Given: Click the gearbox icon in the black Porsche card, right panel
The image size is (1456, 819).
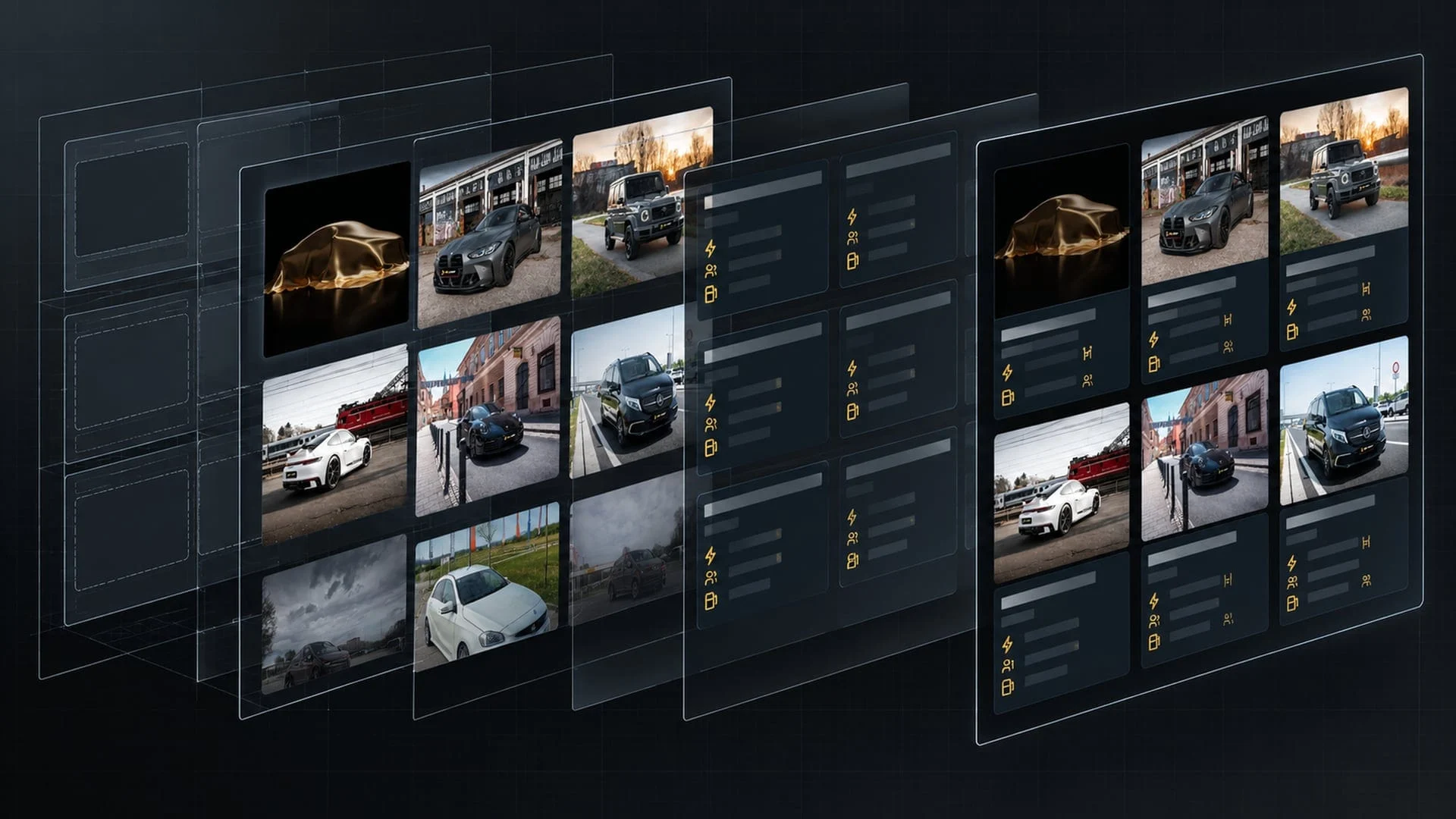Looking at the screenshot, I should [x=1228, y=581].
